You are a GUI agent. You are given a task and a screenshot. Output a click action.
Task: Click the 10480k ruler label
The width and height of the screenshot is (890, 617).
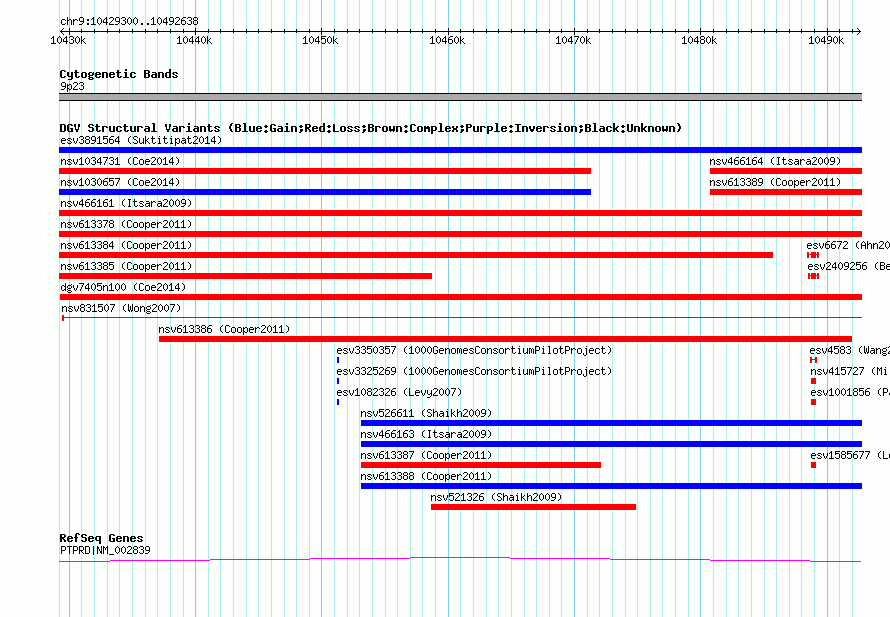699,40
